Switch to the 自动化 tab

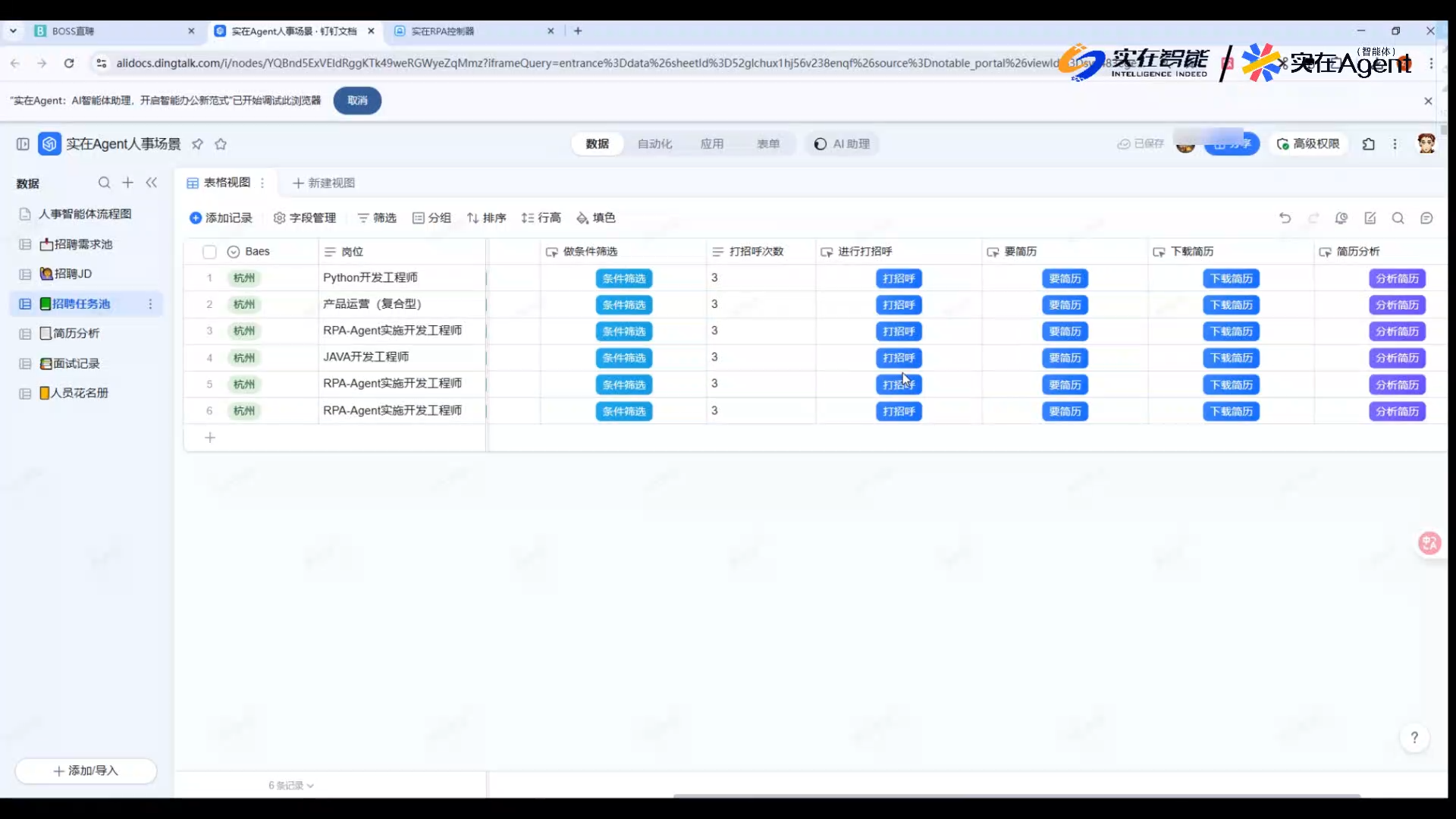(x=654, y=144)
